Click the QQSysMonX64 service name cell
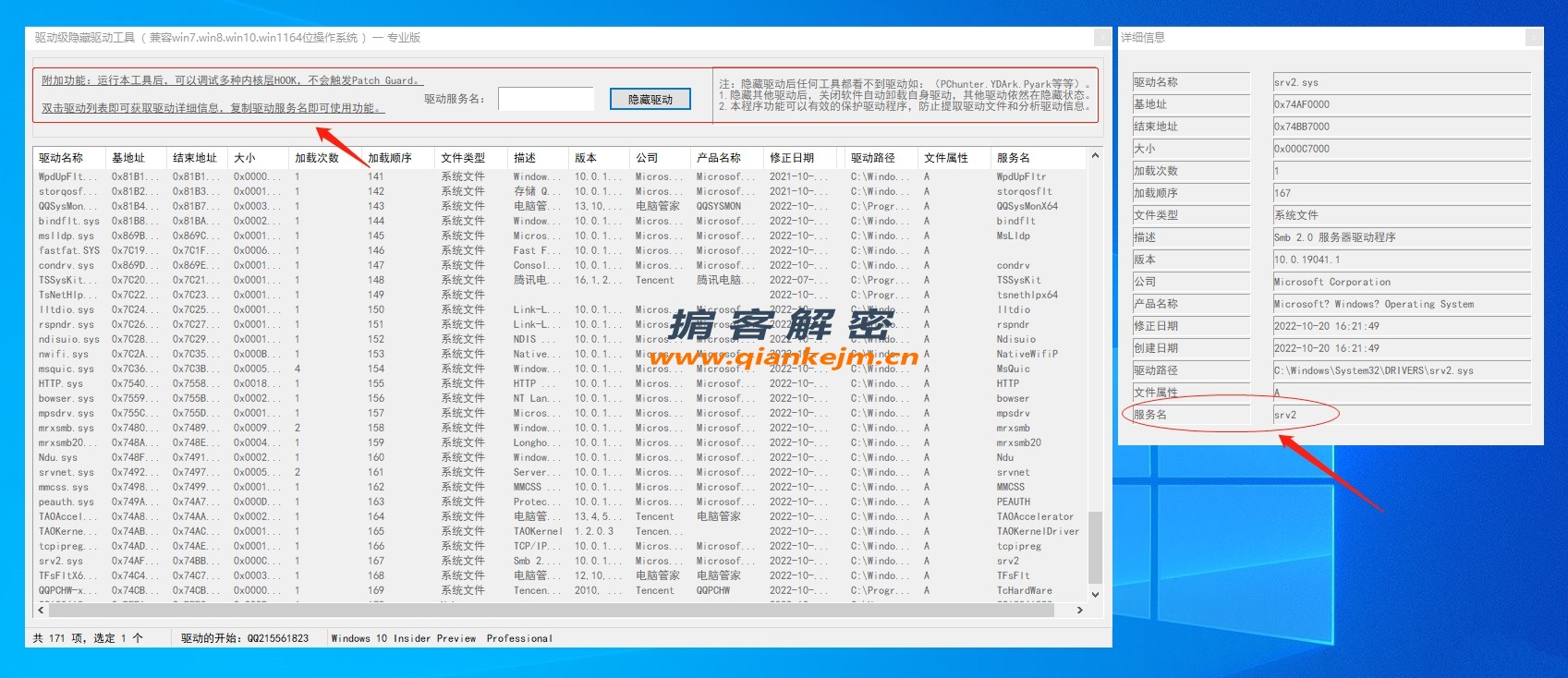Image resolution: width=1568 pixels, height=678 pixels. click(1027, 206)
